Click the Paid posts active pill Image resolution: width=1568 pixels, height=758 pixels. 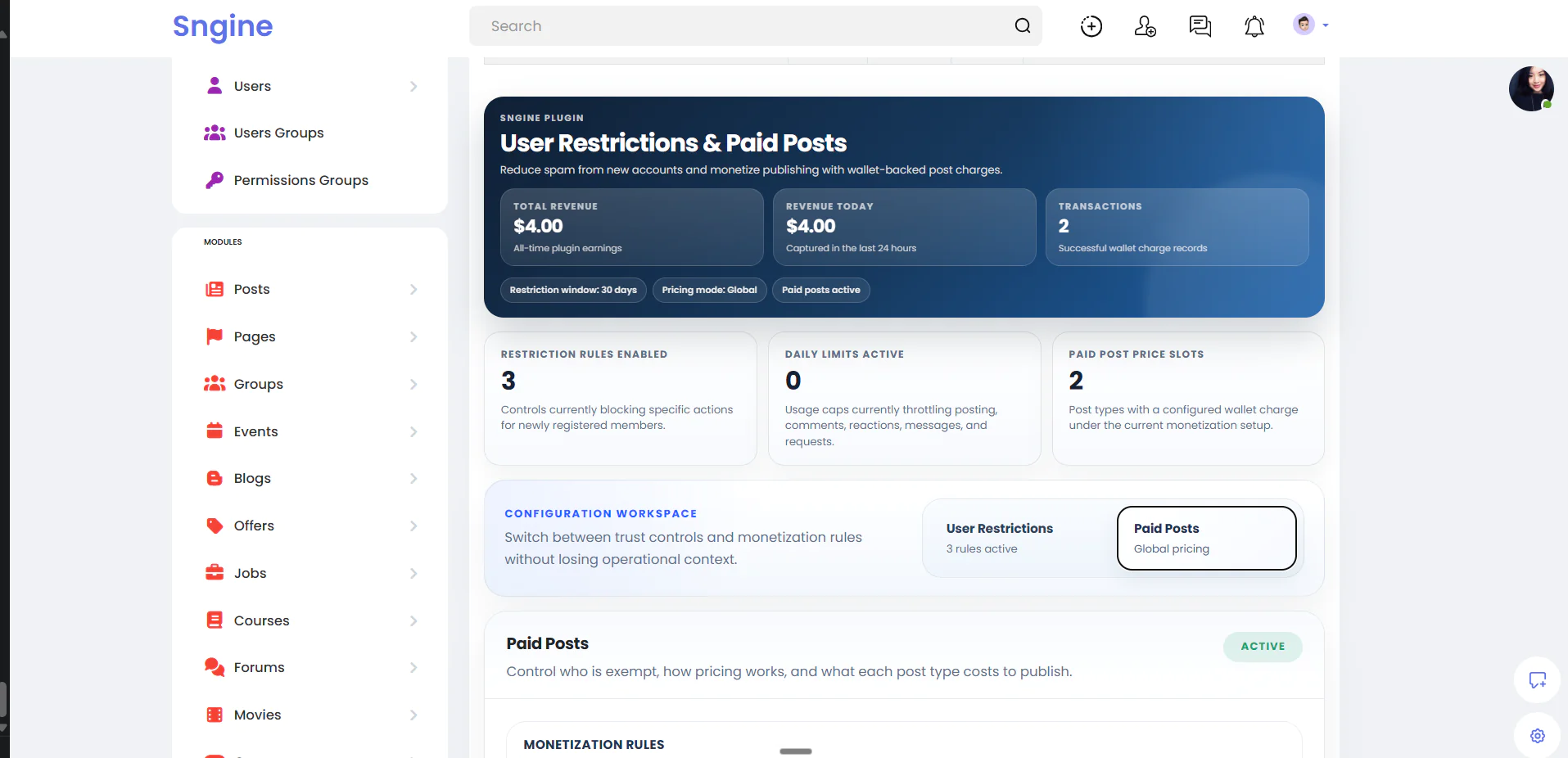[821, 290]
